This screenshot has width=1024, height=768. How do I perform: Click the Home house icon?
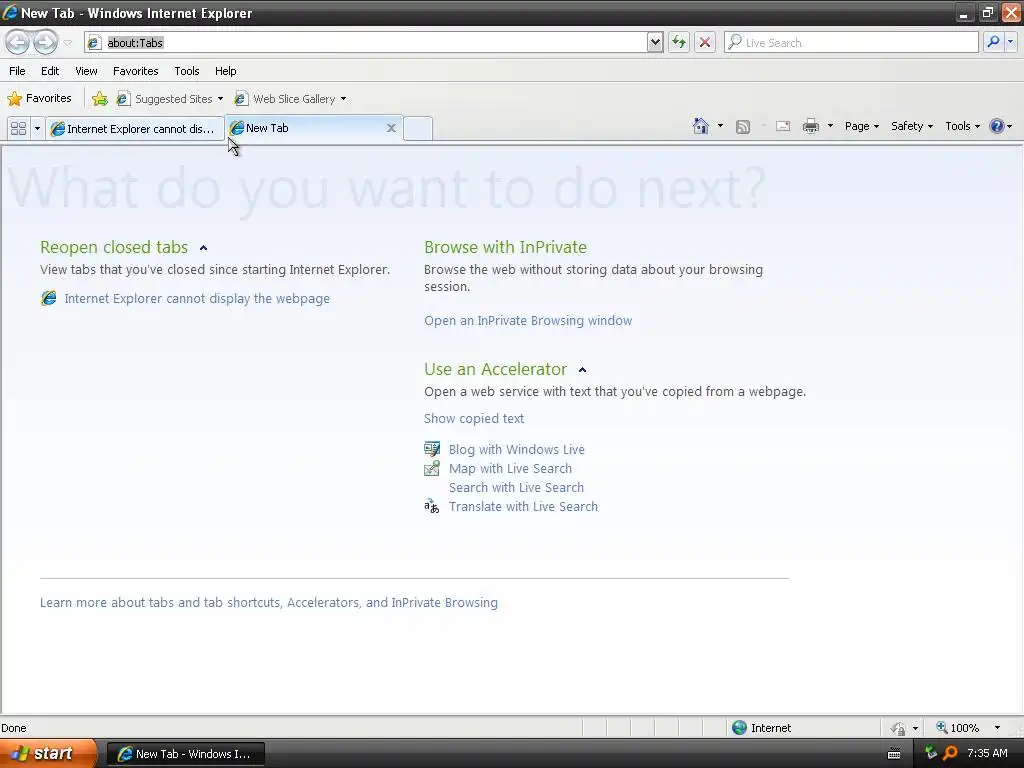[701, 125]
